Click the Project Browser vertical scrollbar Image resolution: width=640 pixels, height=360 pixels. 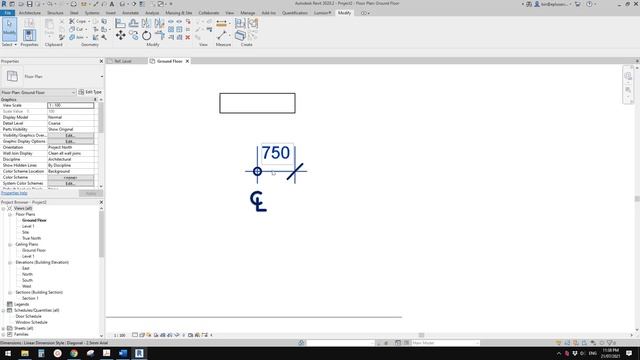pos(101,235)
